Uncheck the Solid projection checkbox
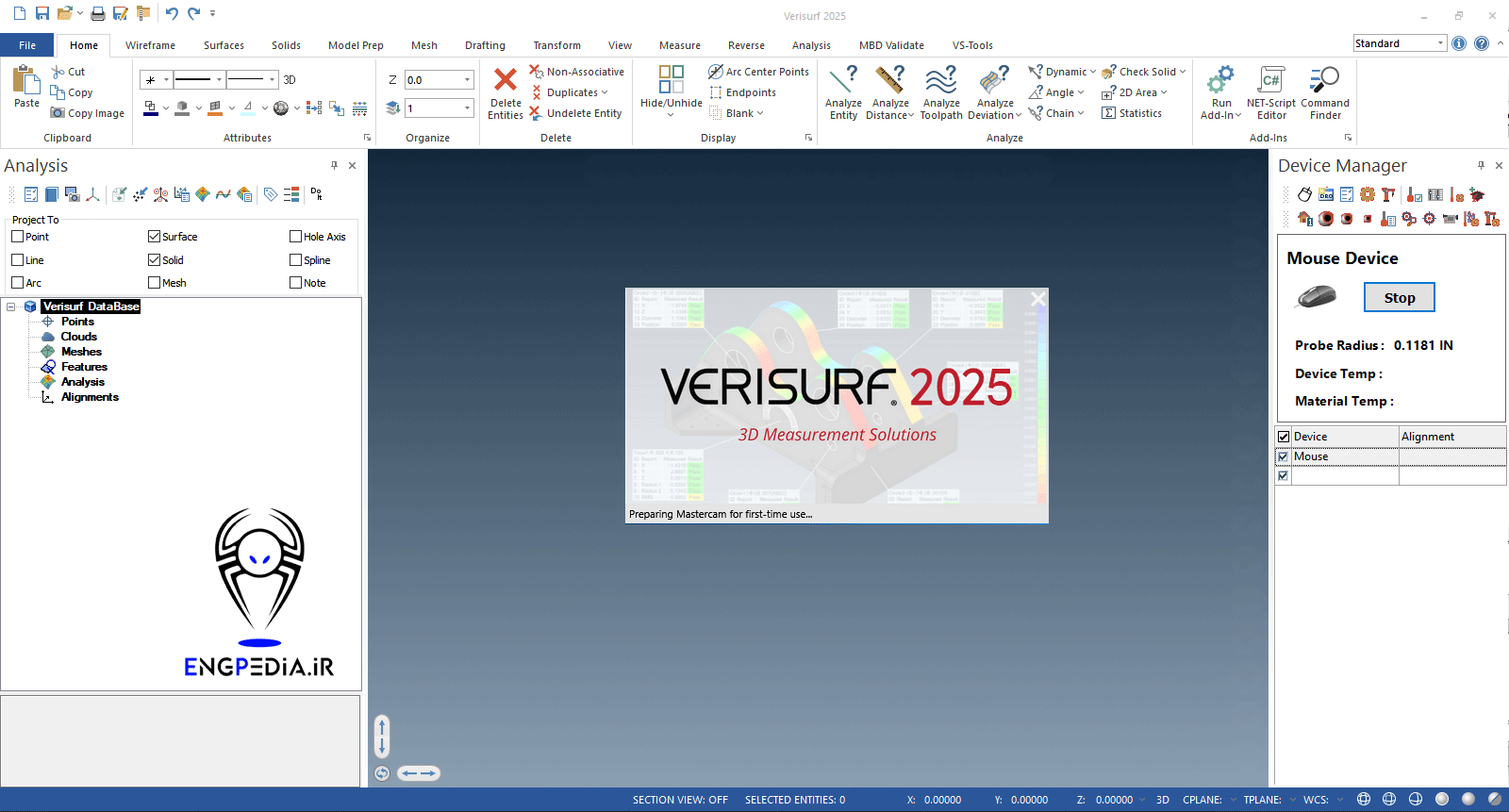Screen dimensions: 1509x812 click(154, 260)
